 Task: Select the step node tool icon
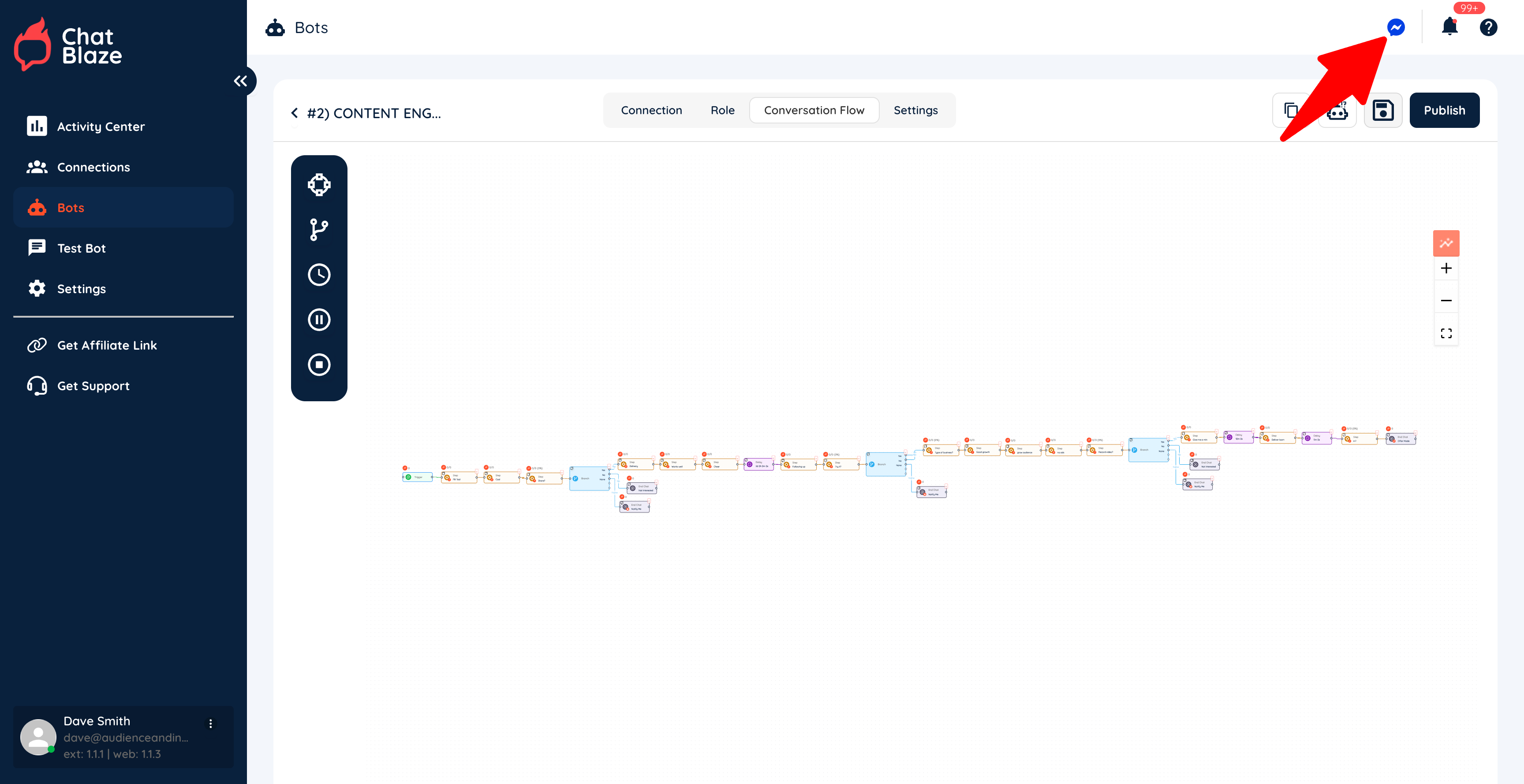tap(319, 185)
